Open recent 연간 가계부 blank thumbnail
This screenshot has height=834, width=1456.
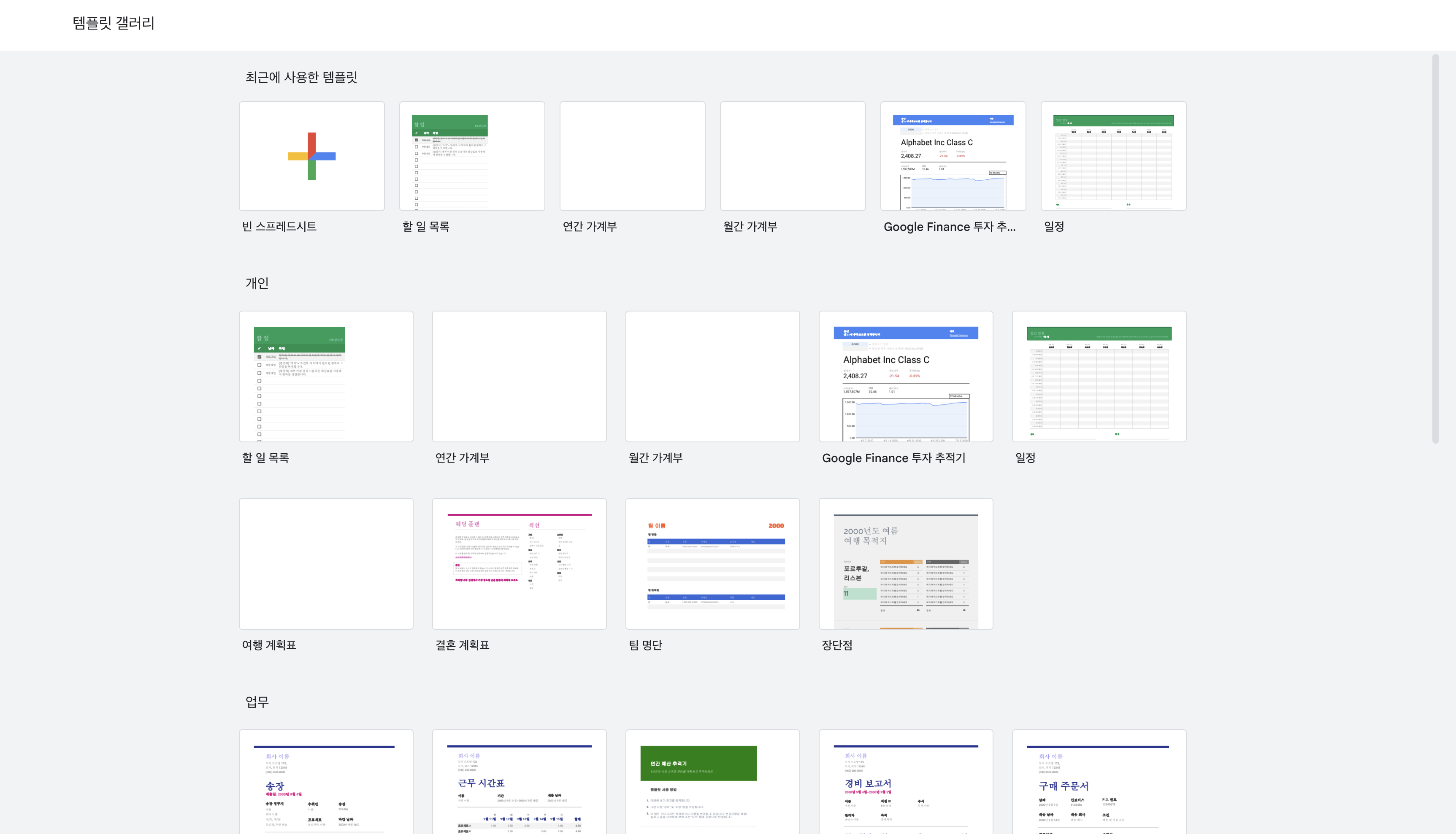[x=632, y=156]
